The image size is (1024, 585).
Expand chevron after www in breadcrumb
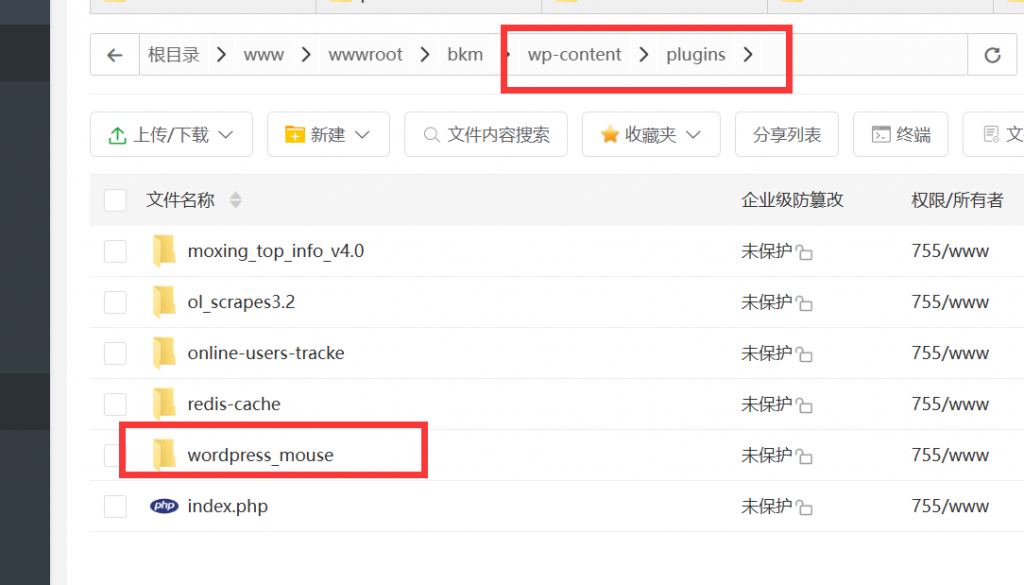(306, 55)
